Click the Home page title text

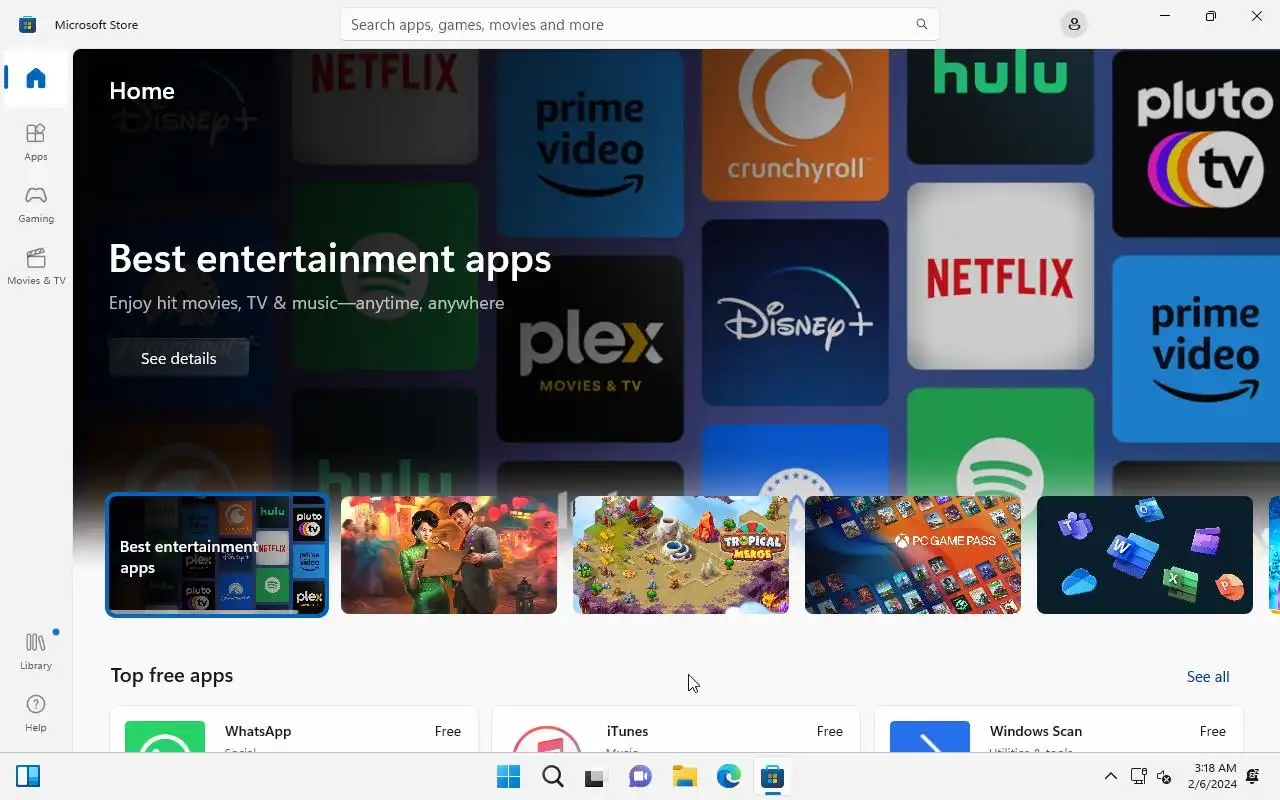pos(142,91)
